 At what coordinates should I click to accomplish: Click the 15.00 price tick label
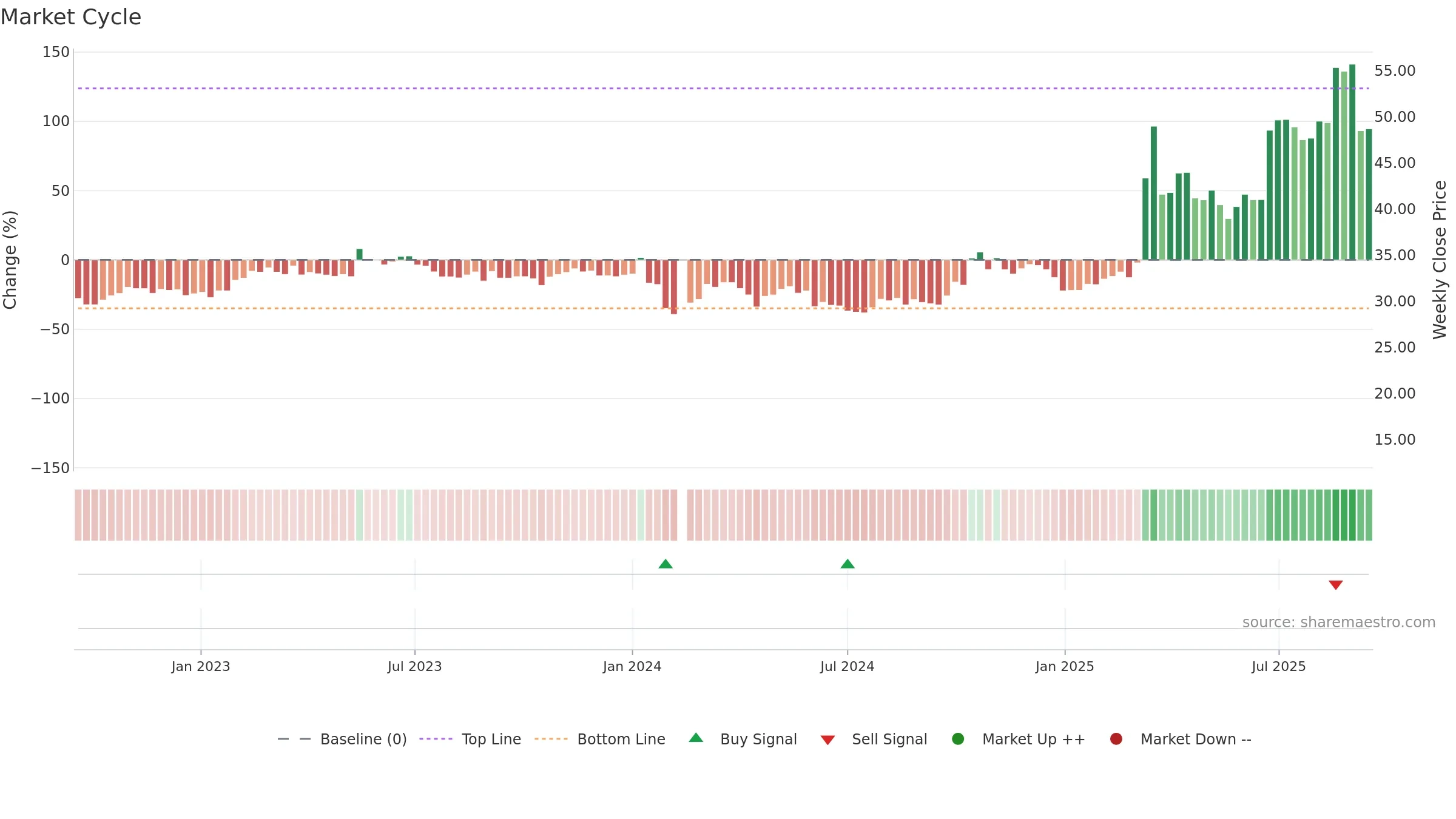(x=1395, y=440)
